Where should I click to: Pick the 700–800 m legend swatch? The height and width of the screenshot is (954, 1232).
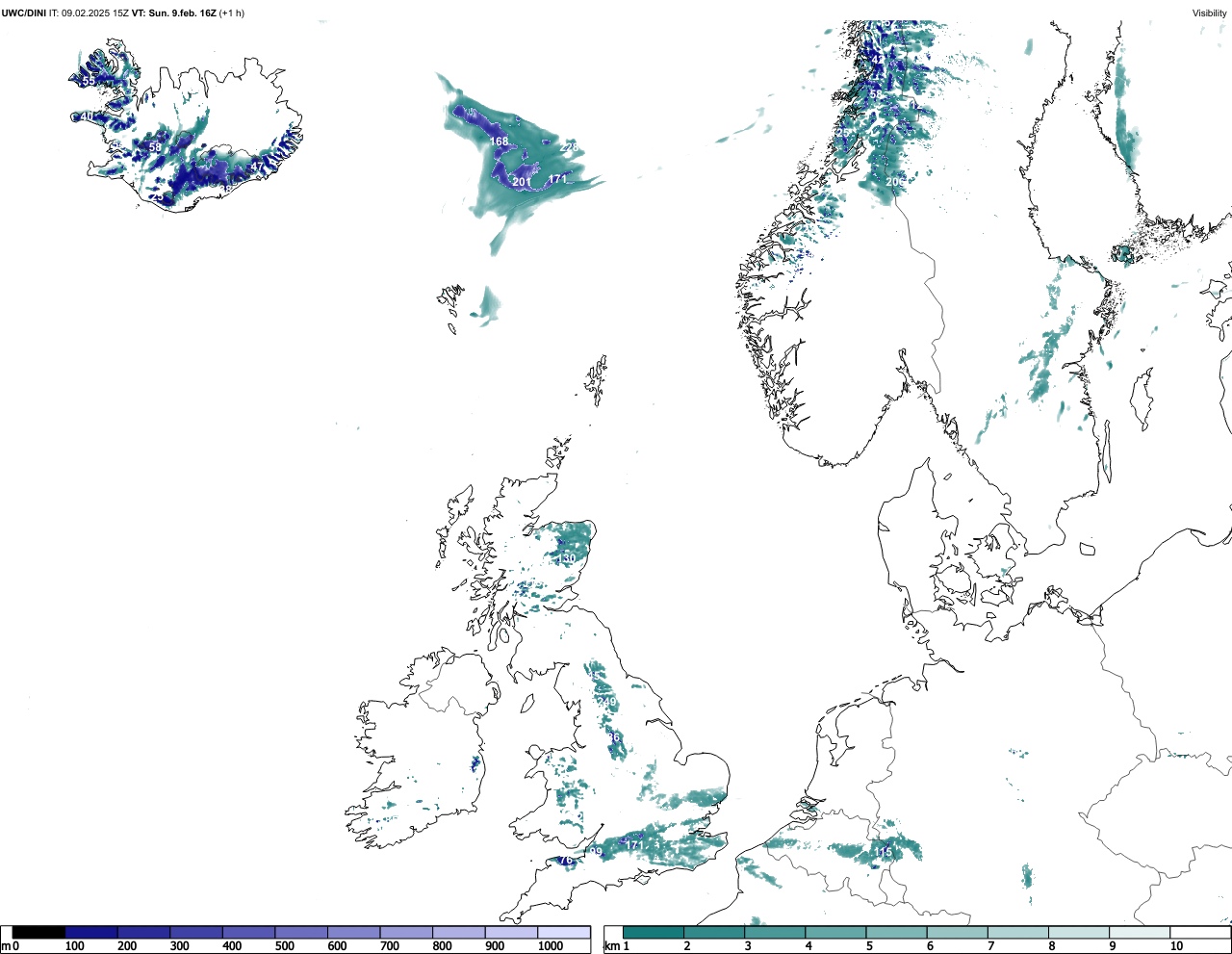pyautogui.click(x=406, y=932)
